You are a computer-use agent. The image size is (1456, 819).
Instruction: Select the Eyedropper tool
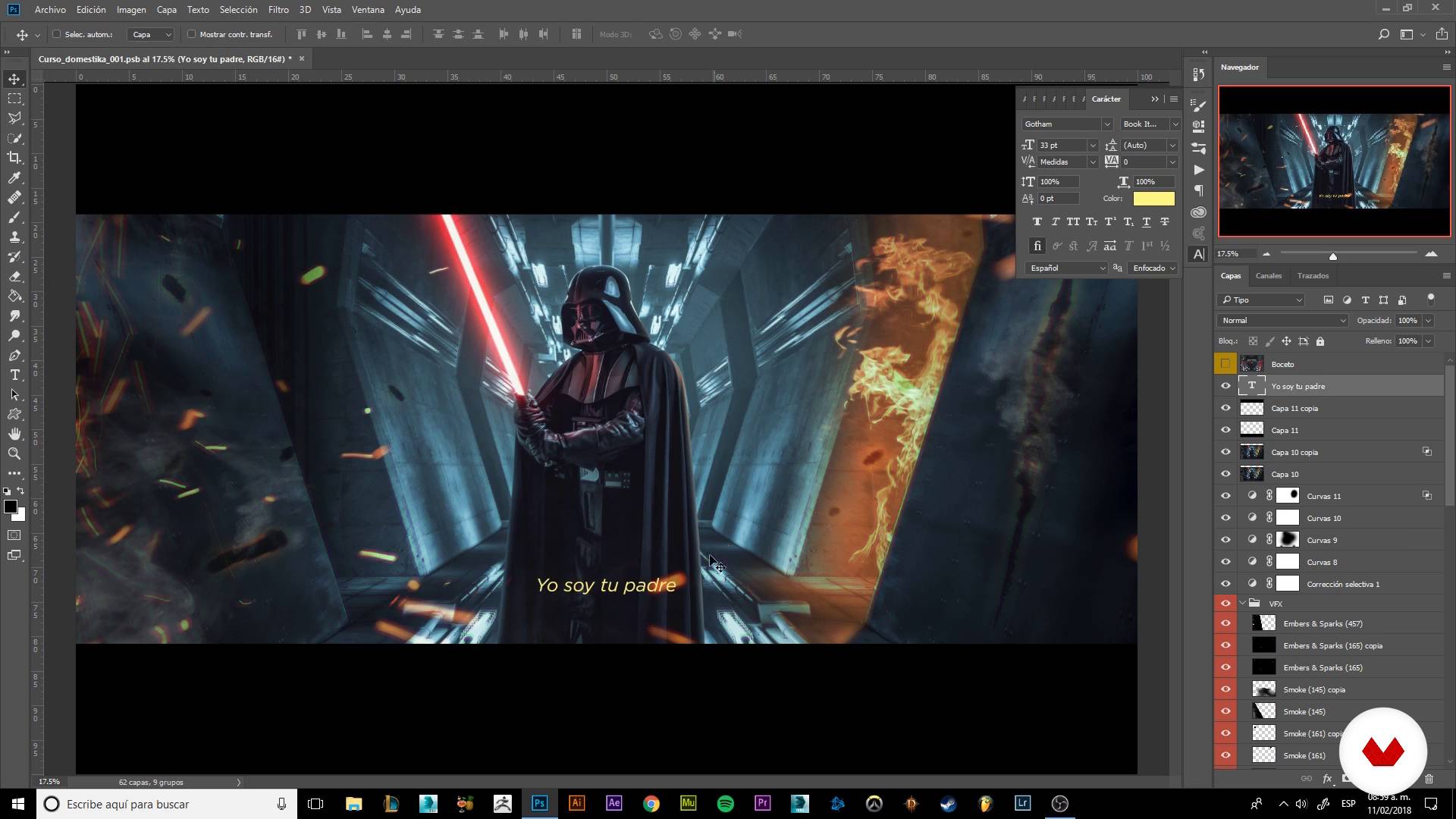(x=14, y=177)
